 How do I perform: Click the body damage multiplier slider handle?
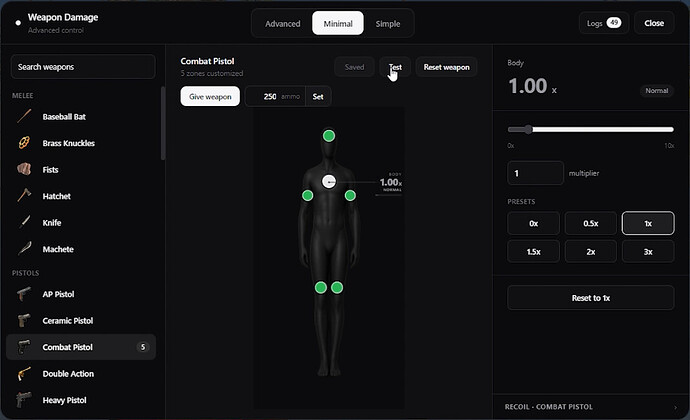[x=529, y=129]
